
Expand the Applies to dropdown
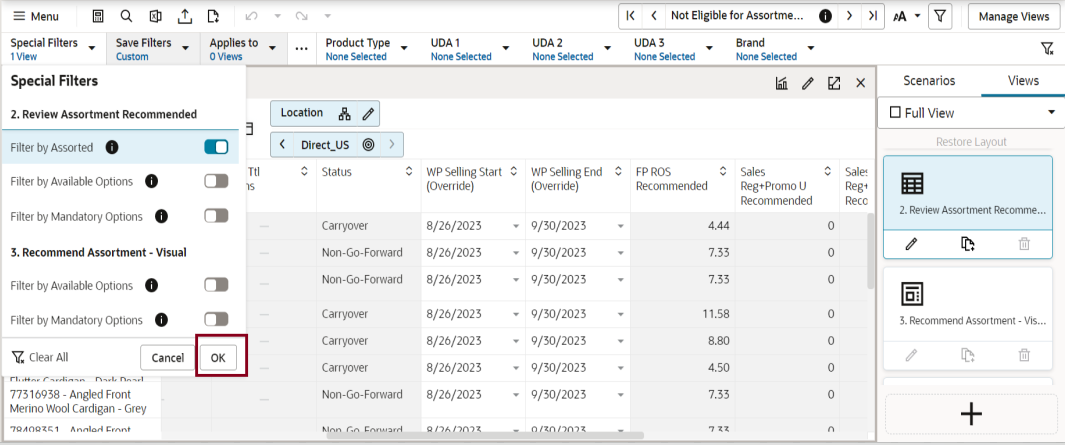coord(272,48)
